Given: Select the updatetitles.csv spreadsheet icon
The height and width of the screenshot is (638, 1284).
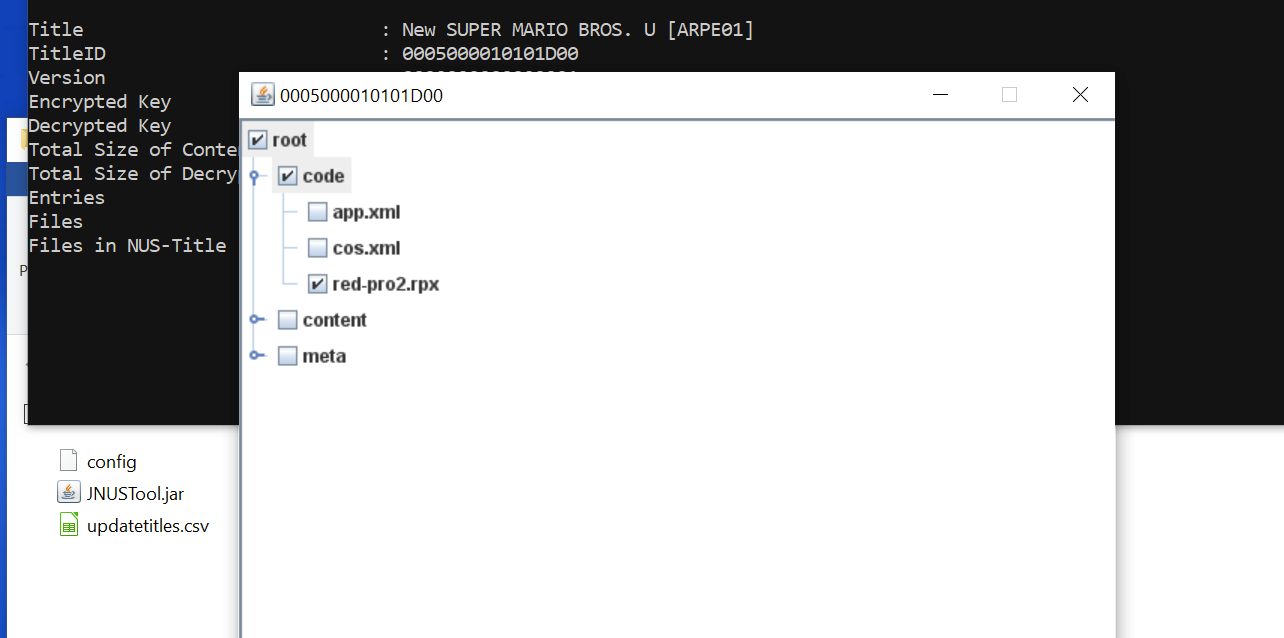Looking at the screenshot, I should pos(68,524).
